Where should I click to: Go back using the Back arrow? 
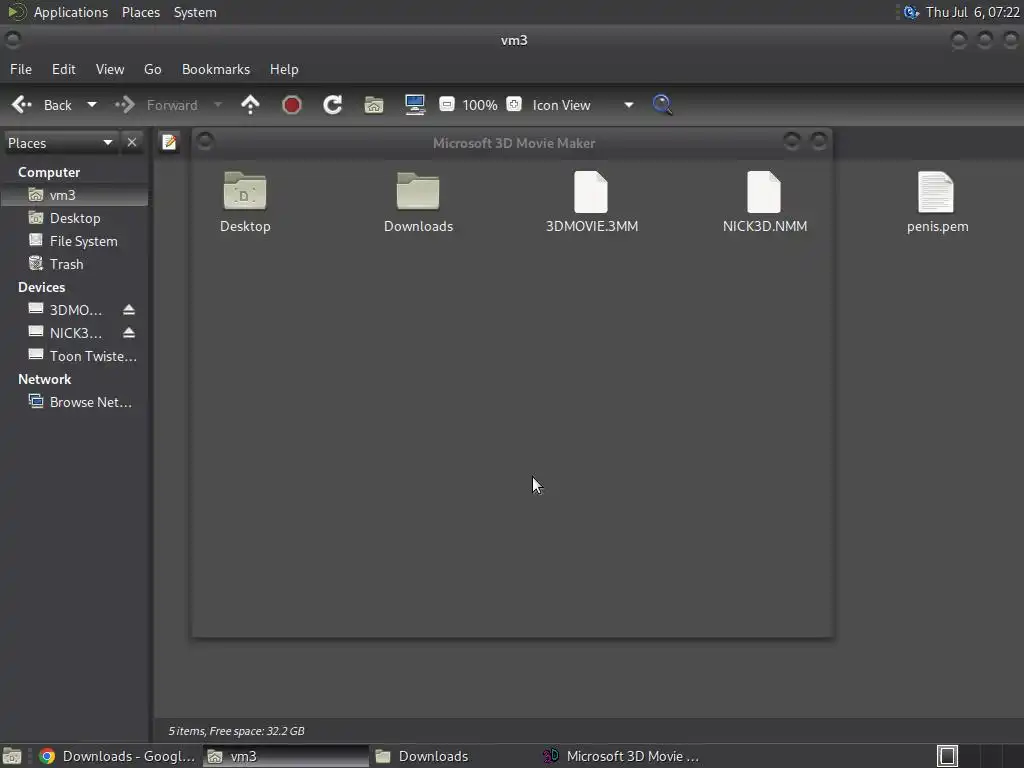coord(42,105)
